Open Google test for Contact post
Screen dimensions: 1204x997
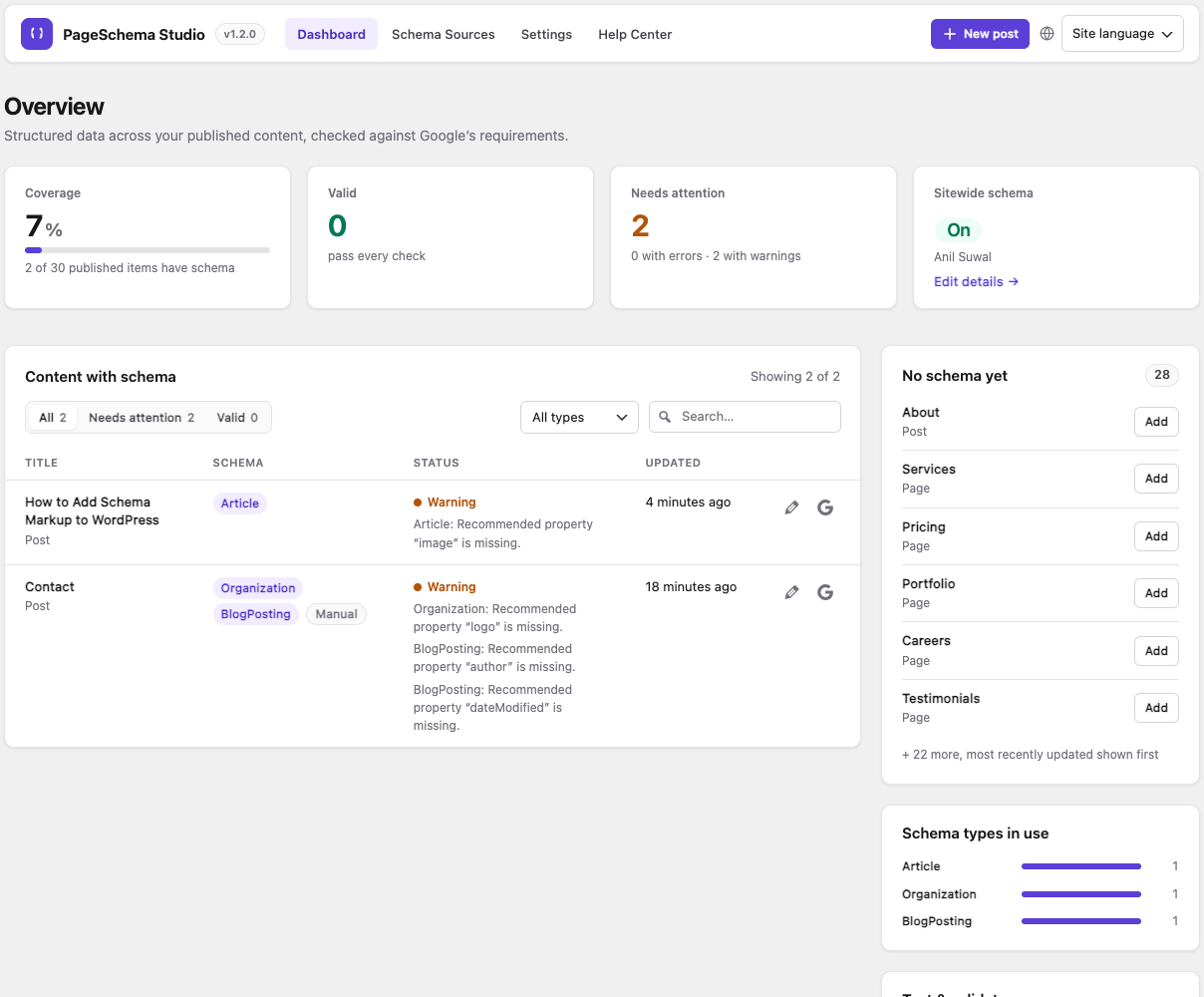(x=825, y=592)
